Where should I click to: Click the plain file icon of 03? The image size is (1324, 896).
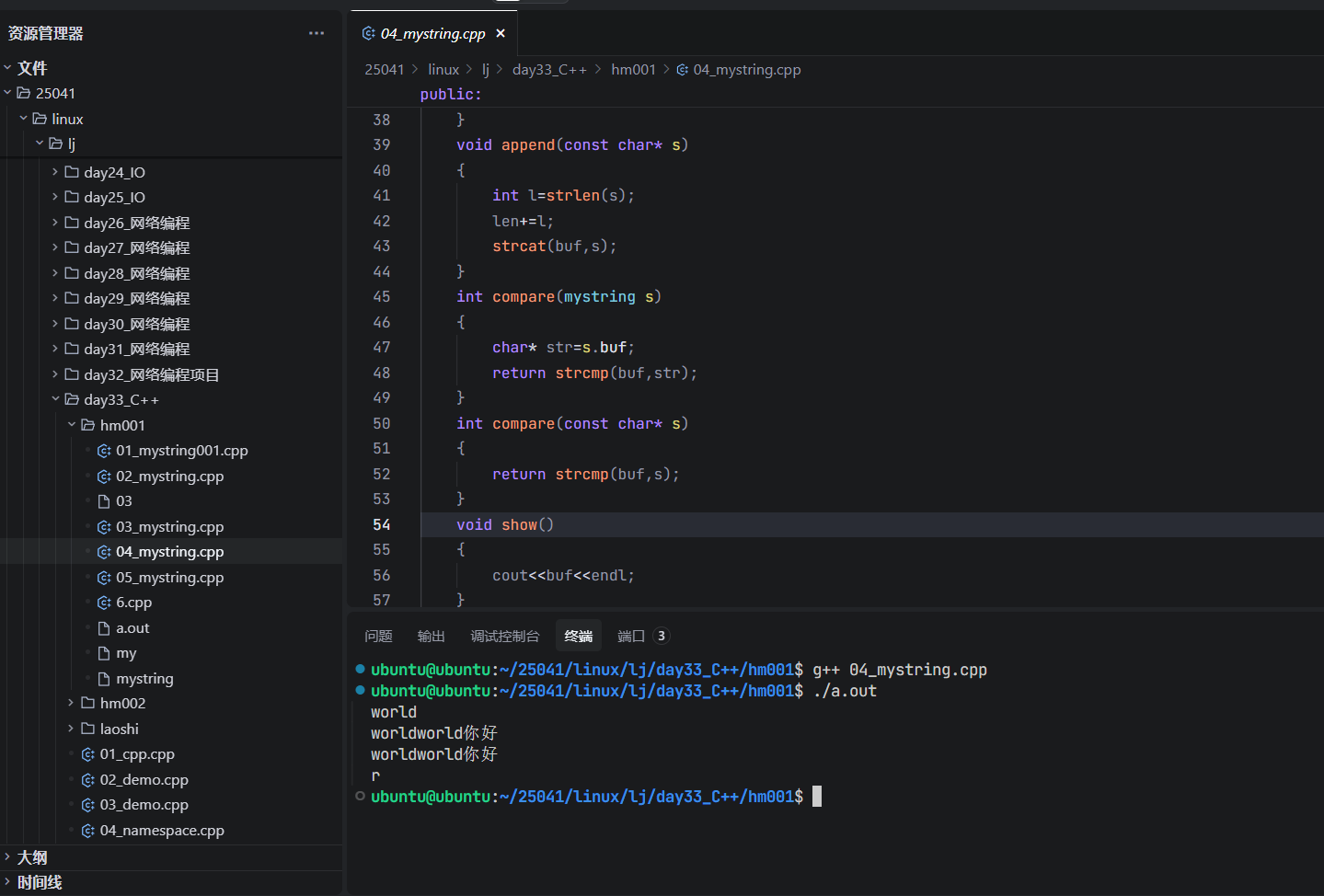point(104,501)
